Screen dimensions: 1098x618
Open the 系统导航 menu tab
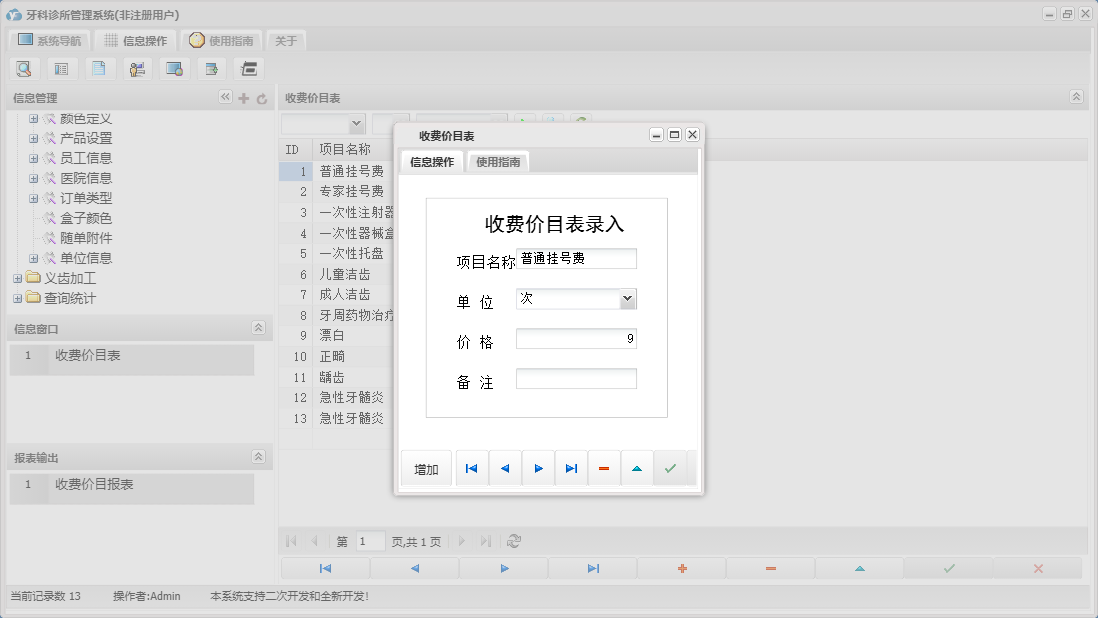coord(49,40)
